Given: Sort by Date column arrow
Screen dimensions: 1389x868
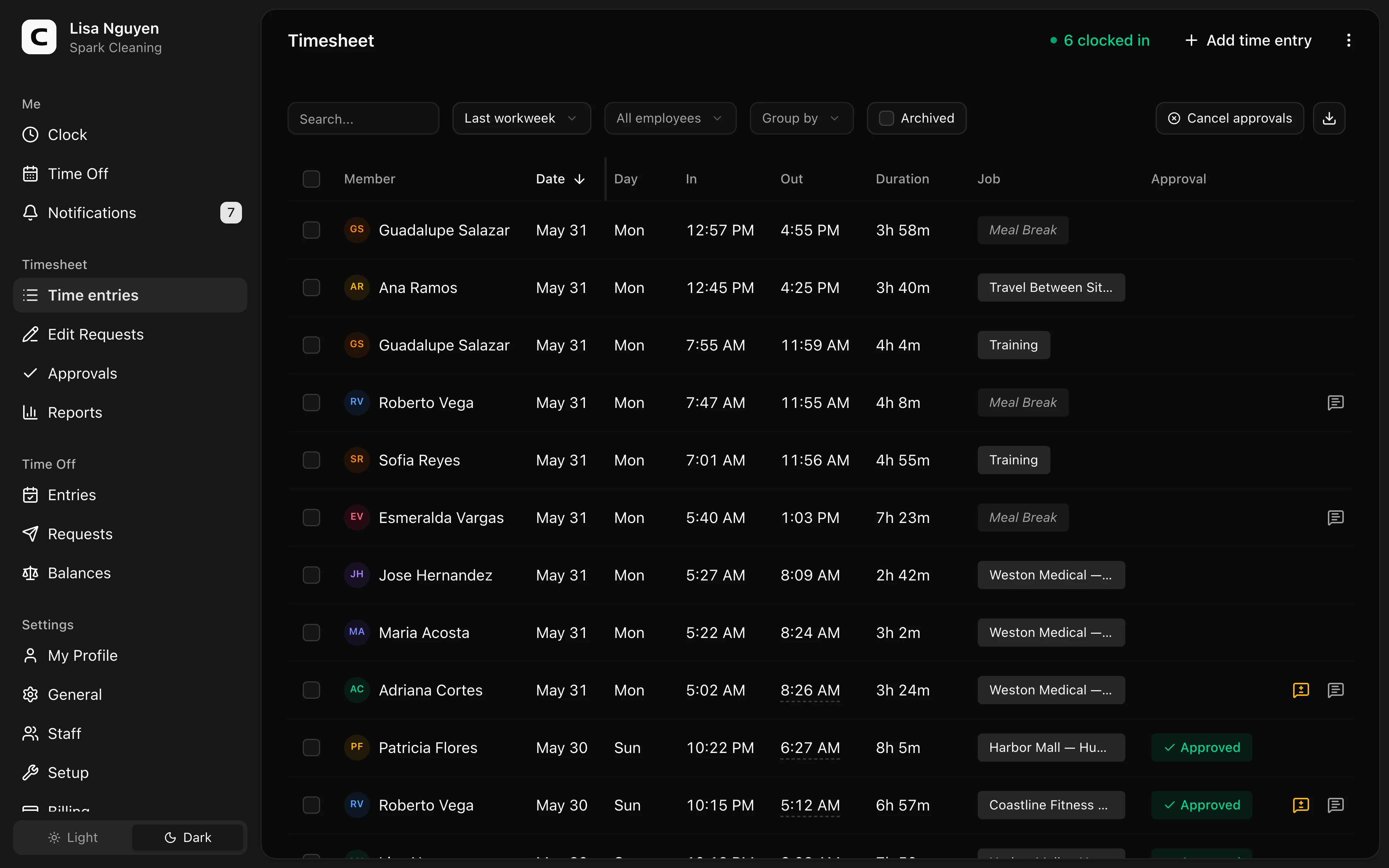Looking at the screenshot, I should click(580, 179).
